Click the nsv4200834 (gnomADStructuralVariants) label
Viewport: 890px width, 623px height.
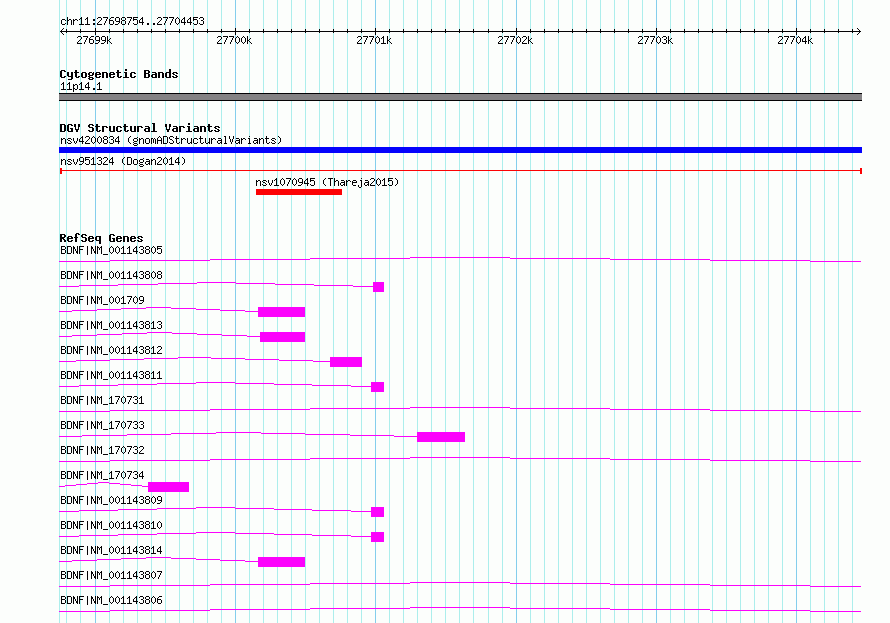pyautogui.click(x=171, y=140)
